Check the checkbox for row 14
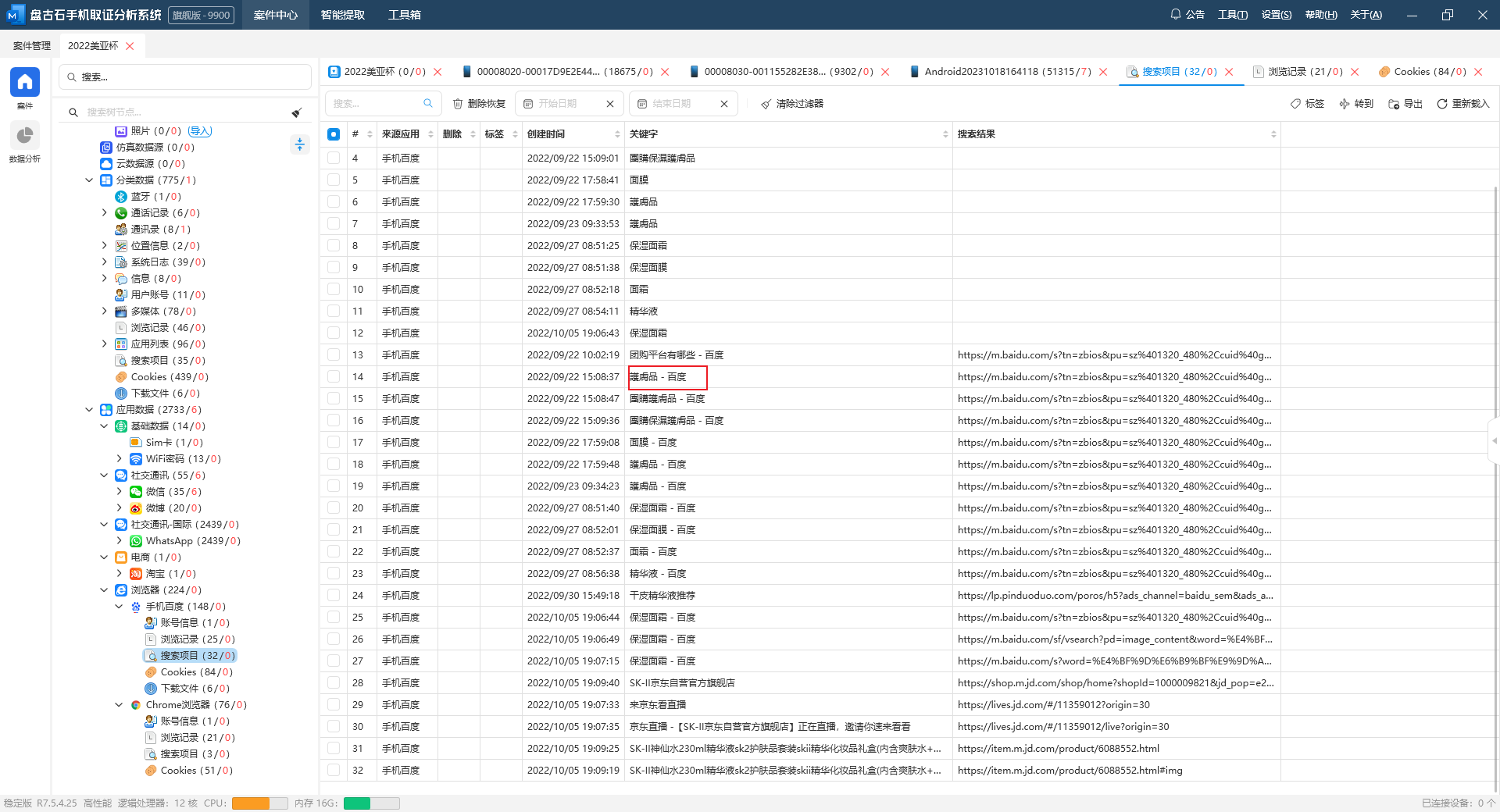The height and width of the screenshot is (812, 1500). [x=334, y=377]
